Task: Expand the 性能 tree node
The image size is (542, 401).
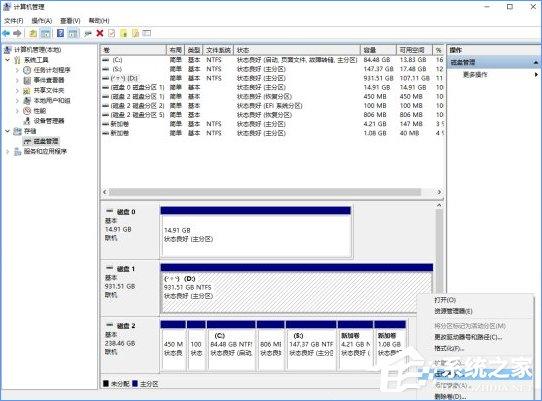Action: click(x=17, y=111)
